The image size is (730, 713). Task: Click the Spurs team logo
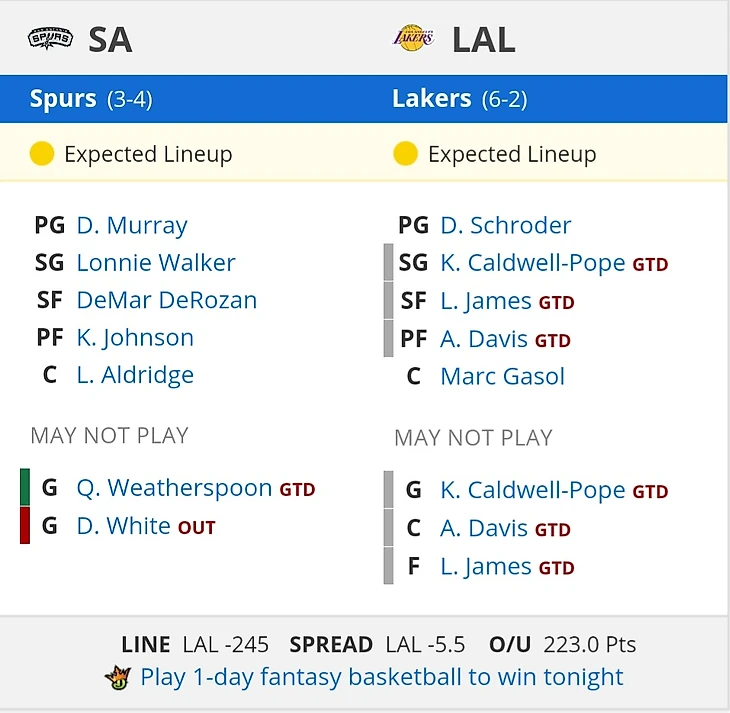tap(50, 38)
